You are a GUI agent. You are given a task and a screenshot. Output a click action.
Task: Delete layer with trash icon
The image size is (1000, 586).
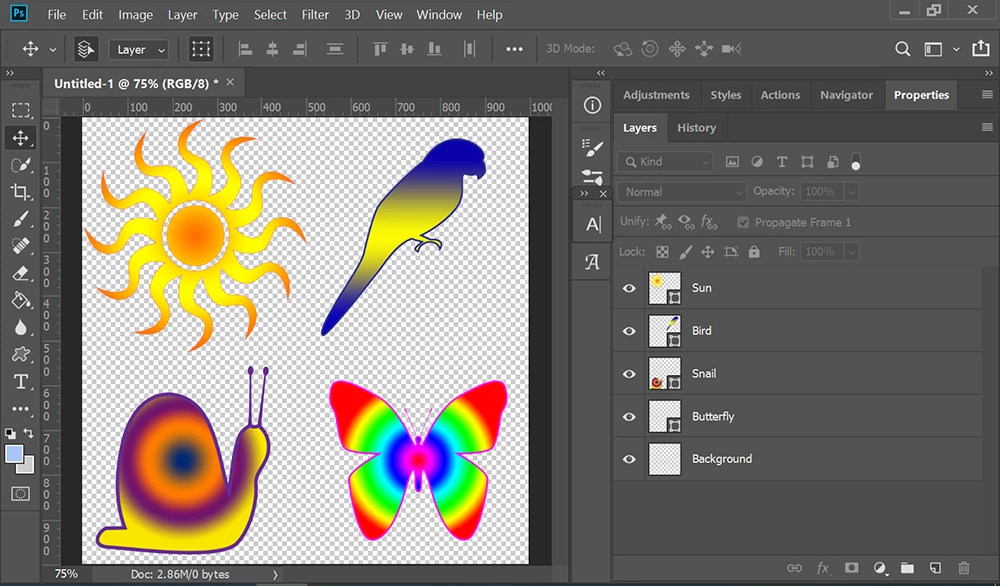click(x=964, y=568)
